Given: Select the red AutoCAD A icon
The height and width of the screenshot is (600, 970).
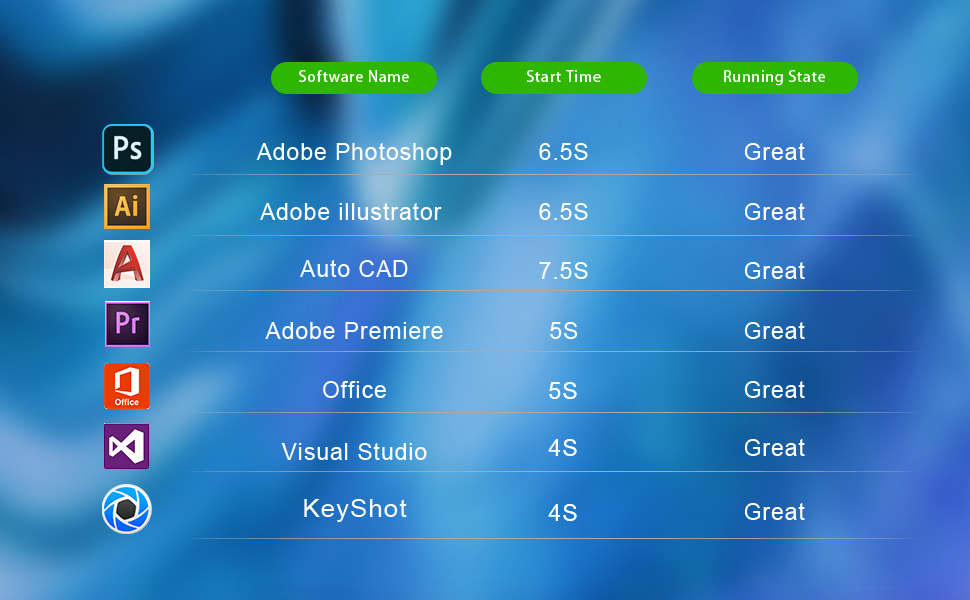Looking at the screenshot, I should (127, 264).
